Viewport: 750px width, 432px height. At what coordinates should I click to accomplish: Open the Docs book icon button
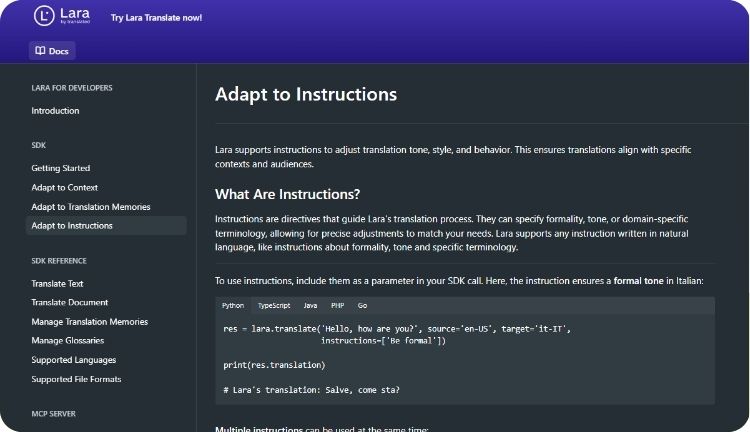pos(52,51)
